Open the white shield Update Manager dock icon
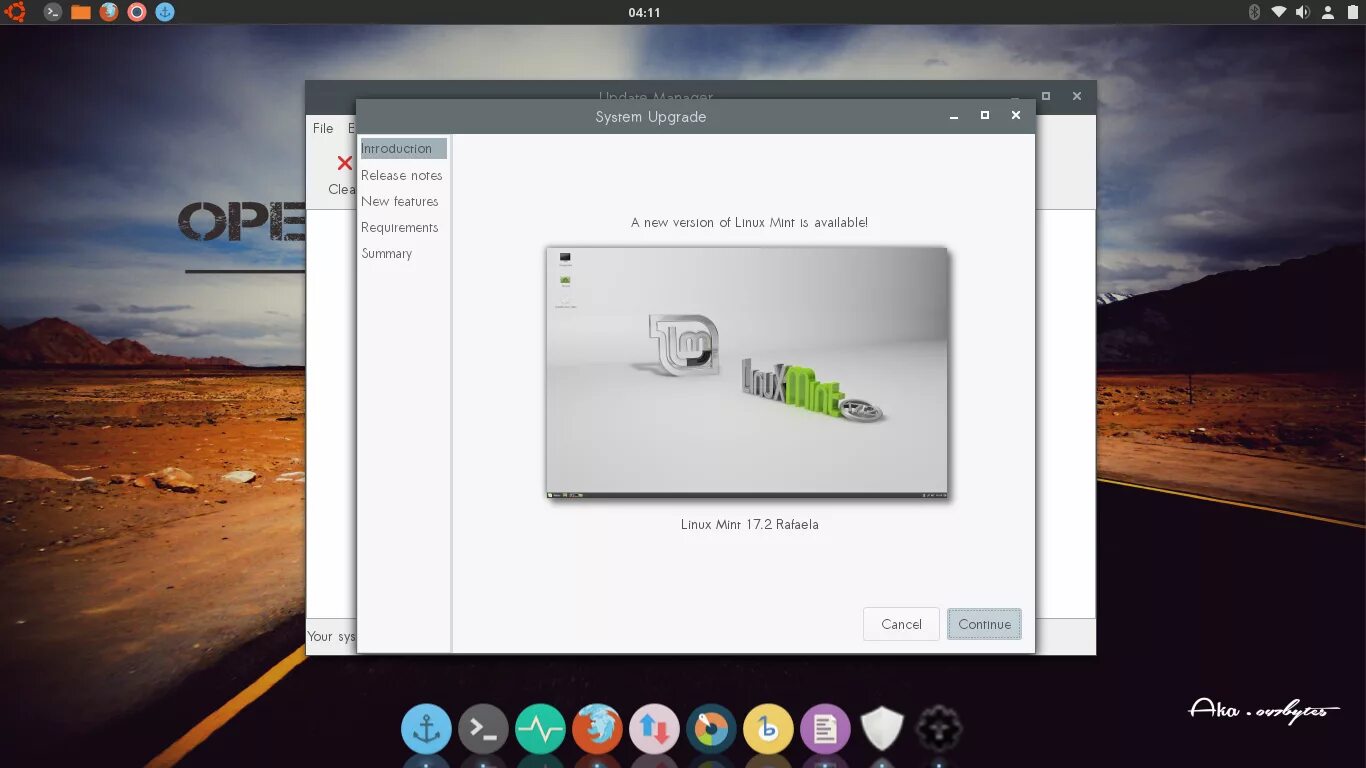This screenshot has width=1366, height=768. [x=882, y=729]
